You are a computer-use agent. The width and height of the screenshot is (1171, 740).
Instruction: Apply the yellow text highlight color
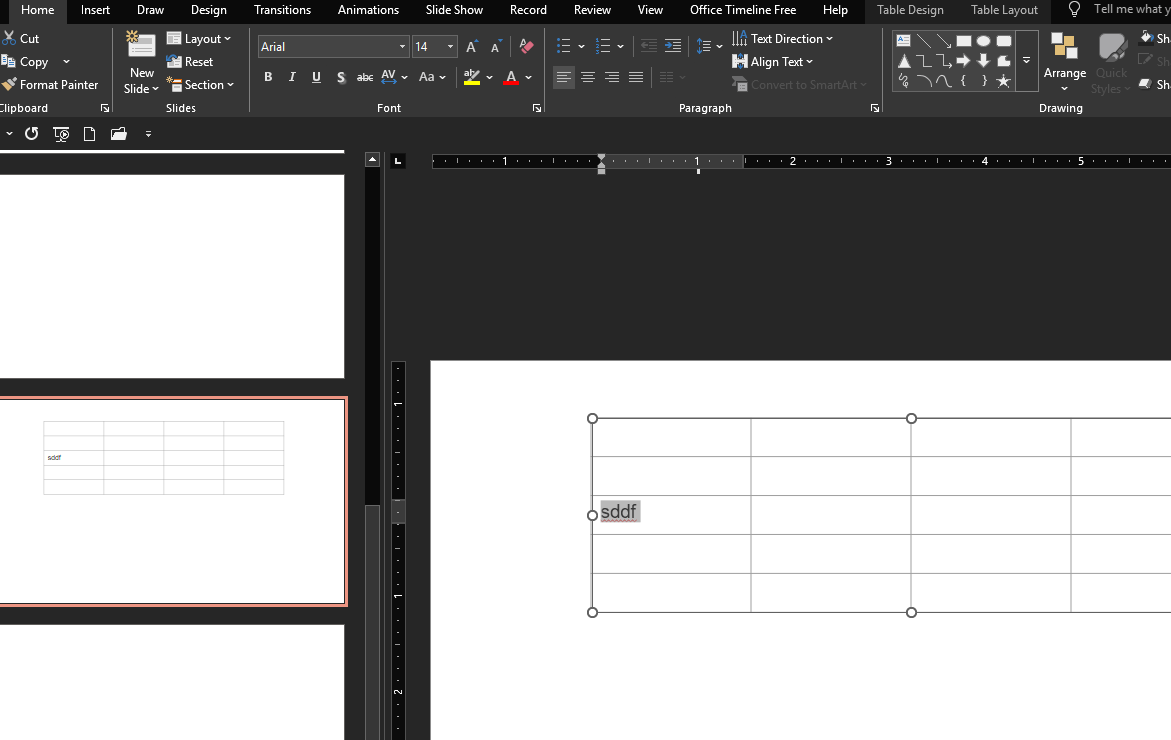pos(472,78)
